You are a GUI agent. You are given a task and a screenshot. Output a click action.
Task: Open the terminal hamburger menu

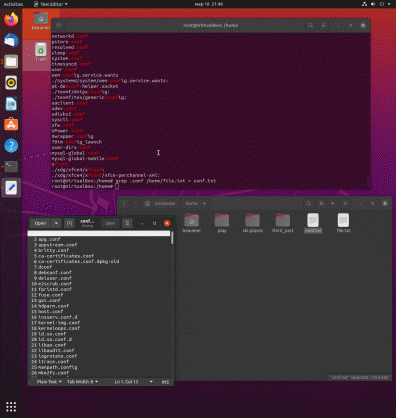click(323, 25)
